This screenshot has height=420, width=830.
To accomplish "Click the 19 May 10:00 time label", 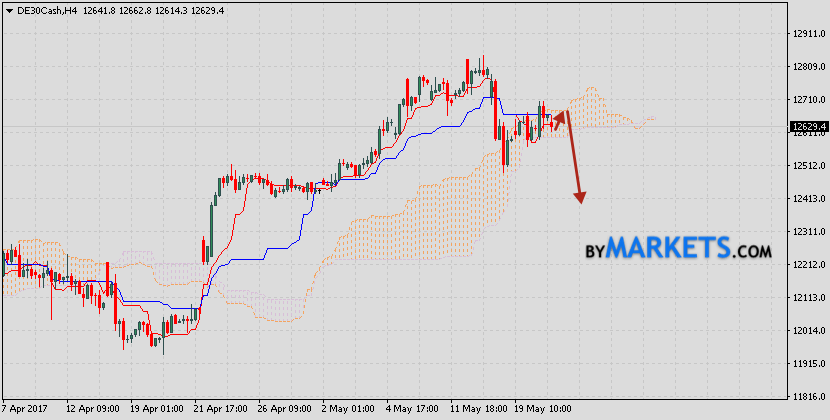I will pyautogui.click(x=544, y=409).
